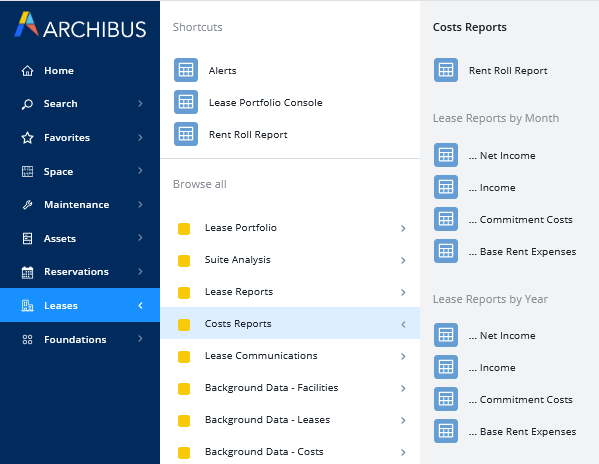Image resolution: width=599 pixels, height=464 pixels.
Task: Click yellow square beside Background Data - Leases
Action: [184, 420]
